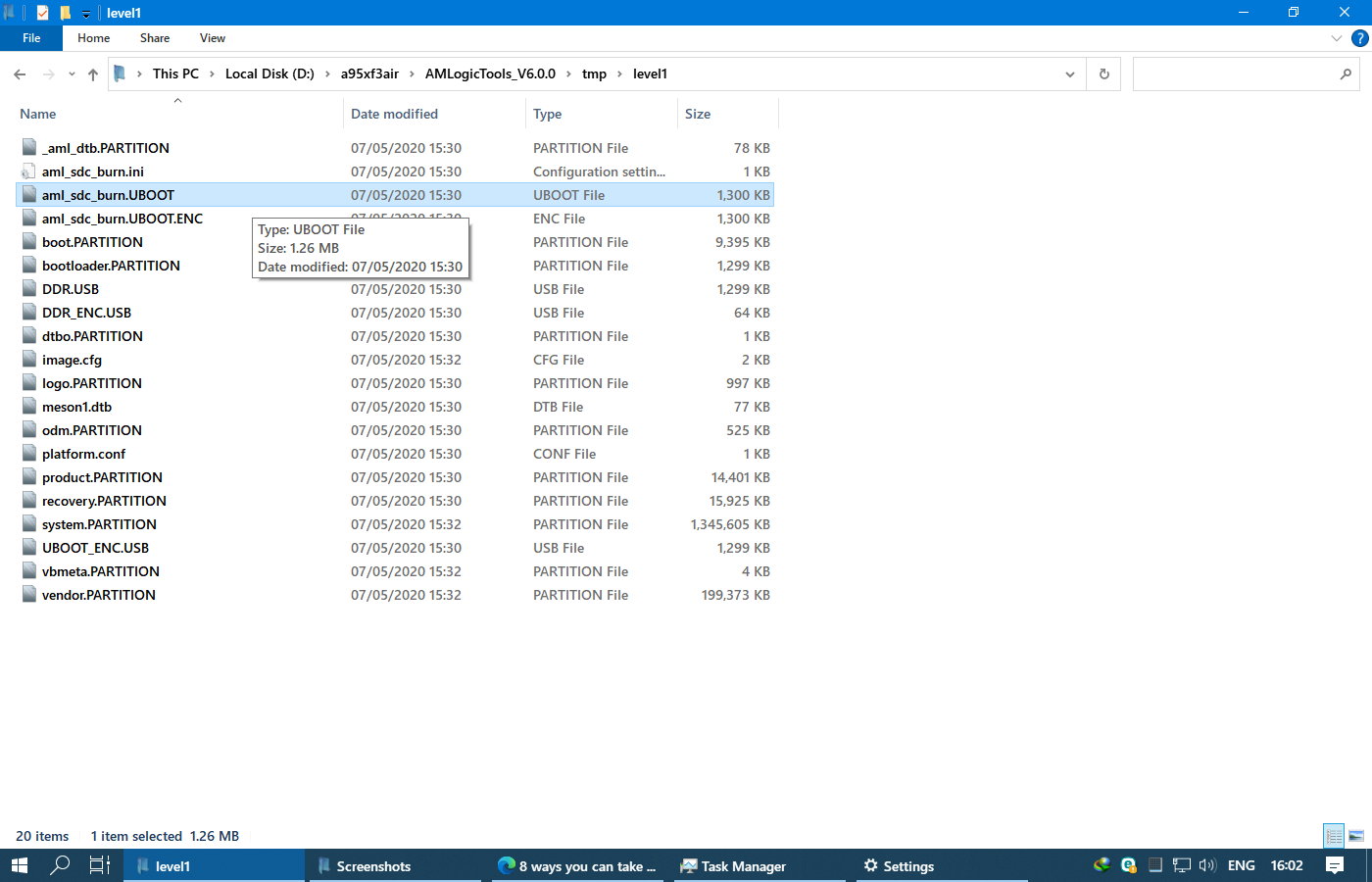Customize Quick Access Toolbar dropdown
Screen dimensions: 1372x882
(86, 14)
